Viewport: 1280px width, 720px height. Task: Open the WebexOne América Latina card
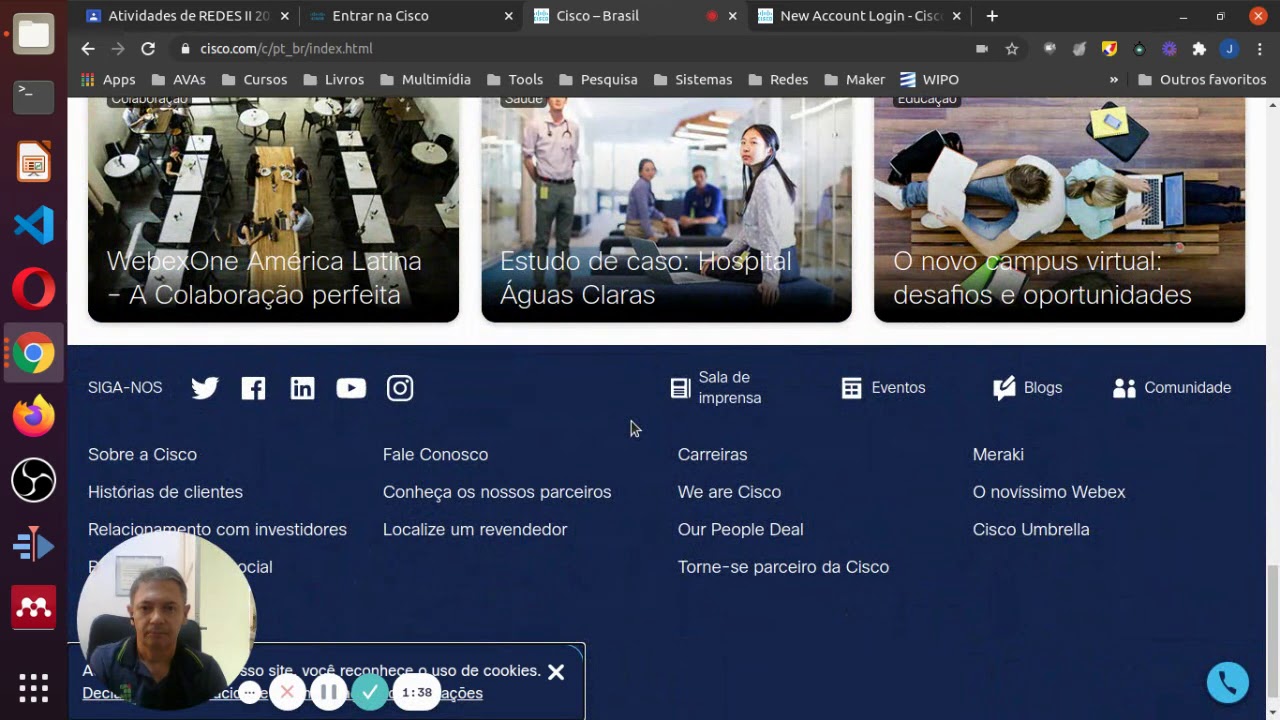pyautogui.click(x=273, y=209)
